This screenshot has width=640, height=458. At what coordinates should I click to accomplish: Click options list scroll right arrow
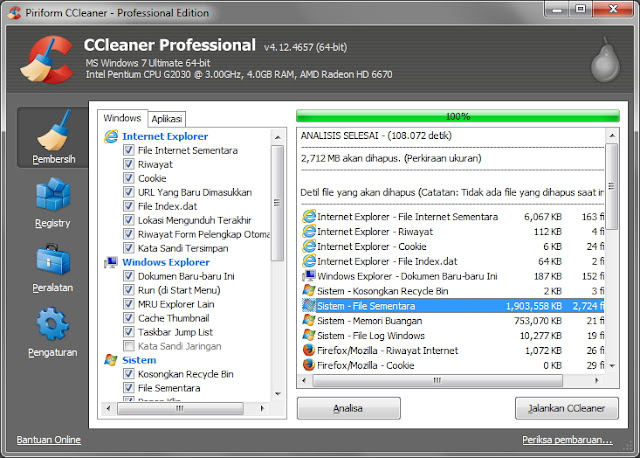pos(262,408)
